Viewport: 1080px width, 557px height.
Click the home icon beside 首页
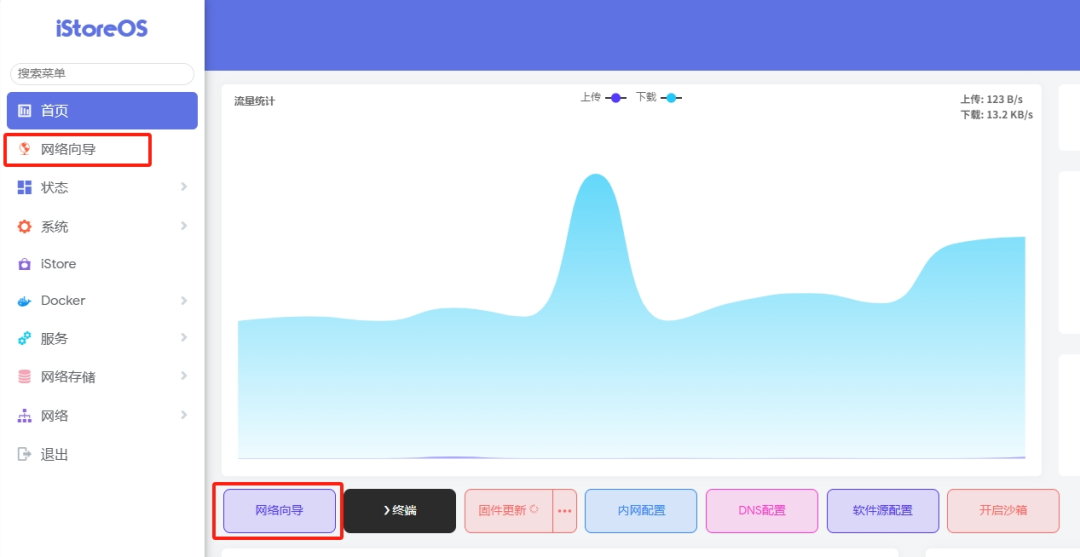(x=25, y=111)
